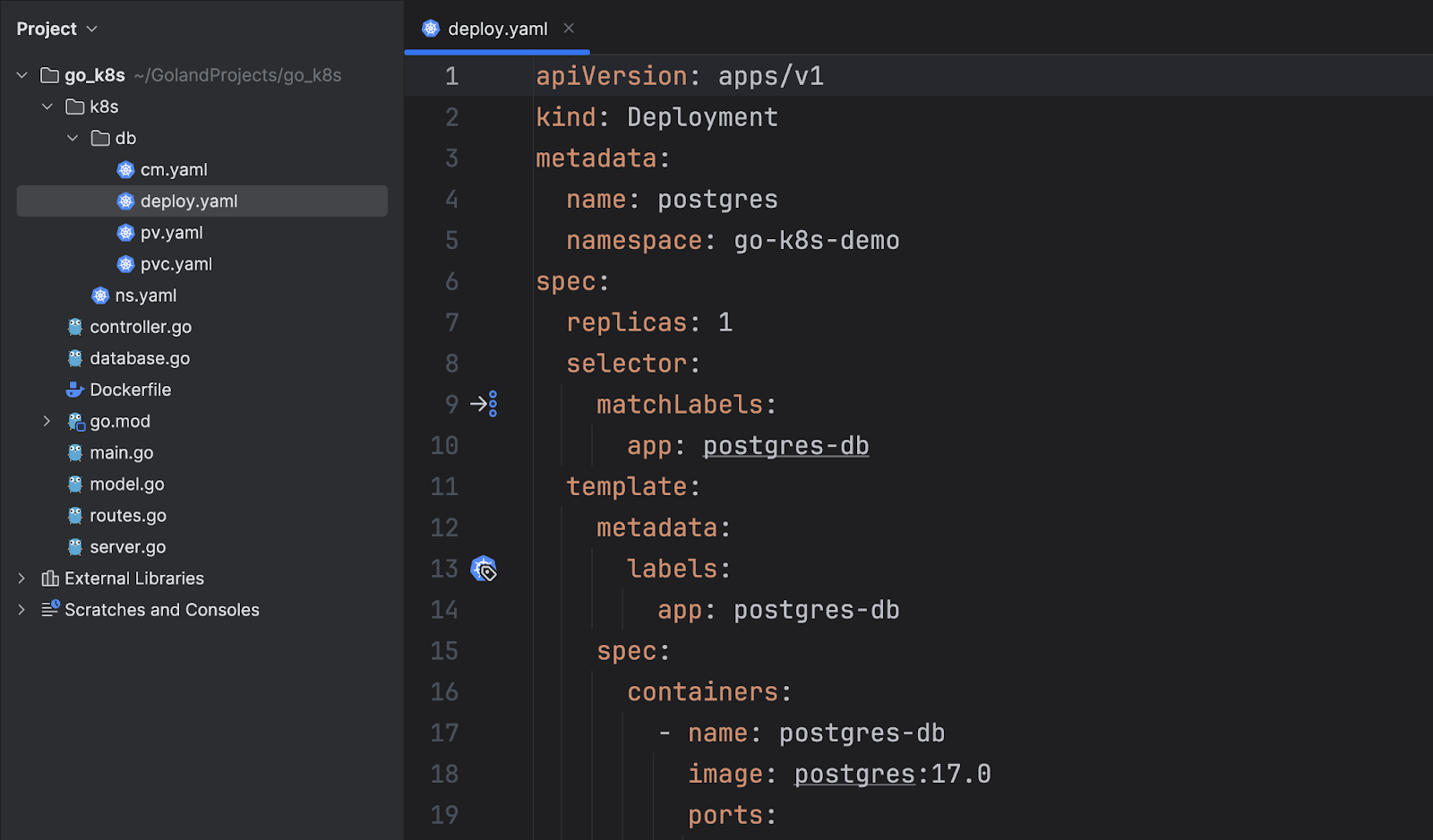
Task: Click 'go-k8s-demo' namespace value
Action: [x=817, y=241]
